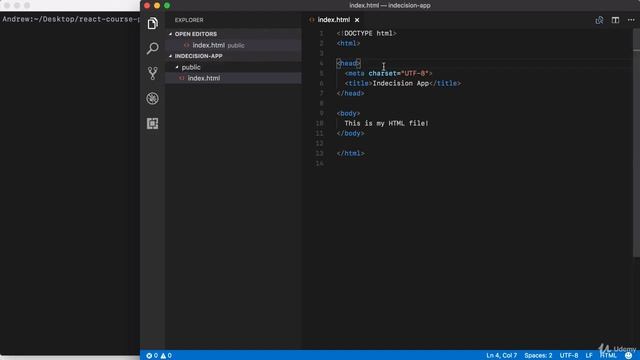Click the 'This is my HTML file!' text
Image resolution: width=640 pixels, height=360 pixels.
pos(387,123)
